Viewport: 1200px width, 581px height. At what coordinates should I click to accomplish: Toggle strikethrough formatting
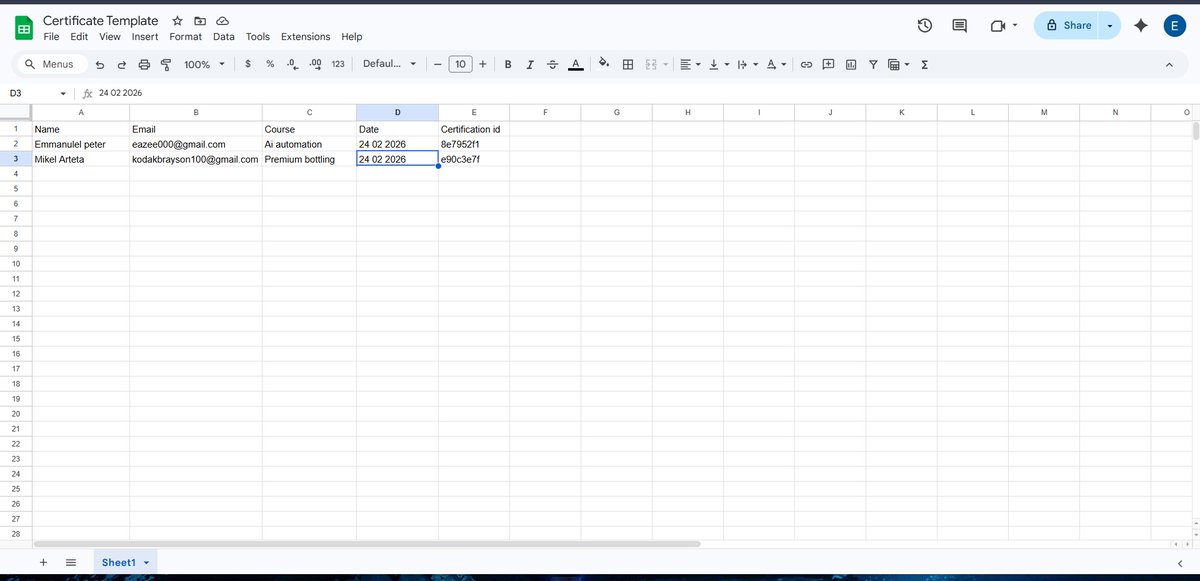(553, 64)
